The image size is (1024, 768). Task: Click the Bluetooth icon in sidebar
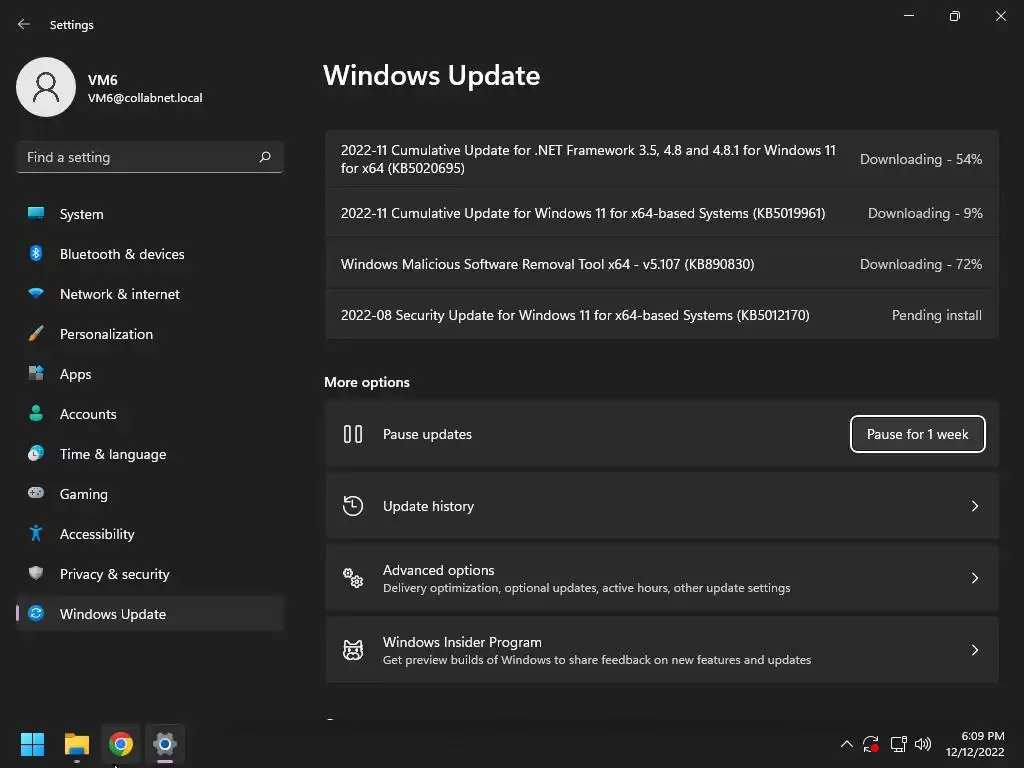click(36, 253)
